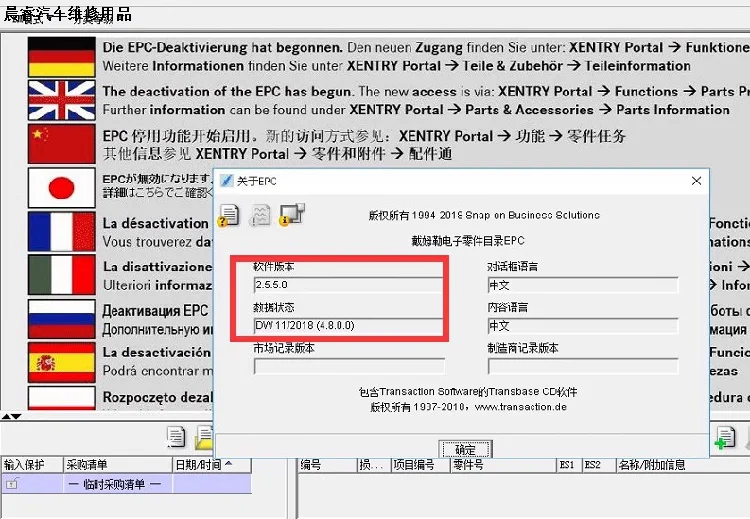The width and height of the screenshot is (750, 519).
Task: Click the greyed-out wavy document icon in the dialog
Action: pyautogui.click(x=261, y=216)
